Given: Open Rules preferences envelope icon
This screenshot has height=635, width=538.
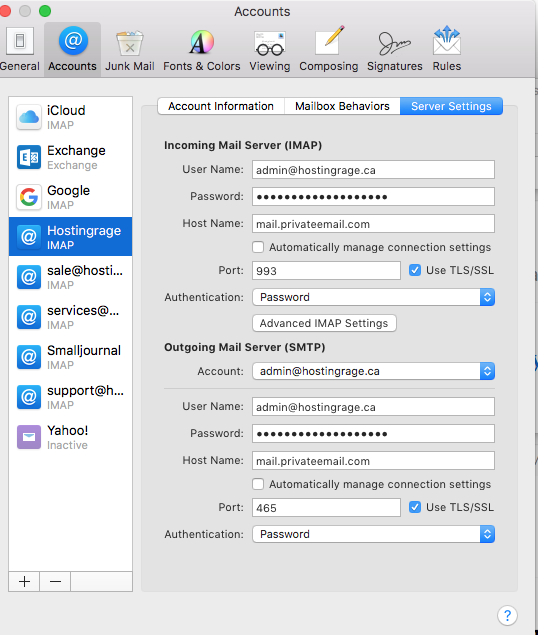Looking at the screenshot, I should 446,49.
